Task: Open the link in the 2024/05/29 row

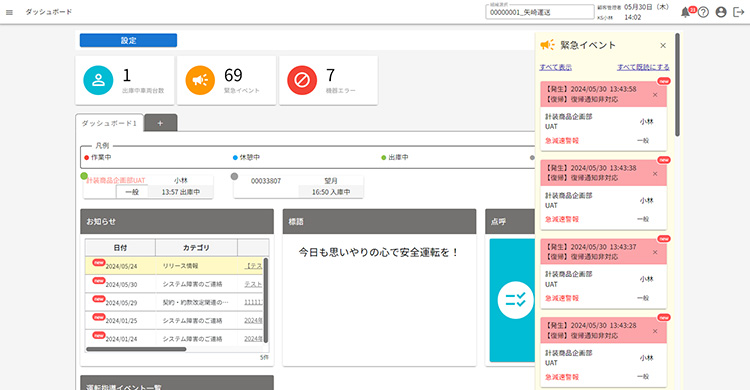Action: coord(254,302)
